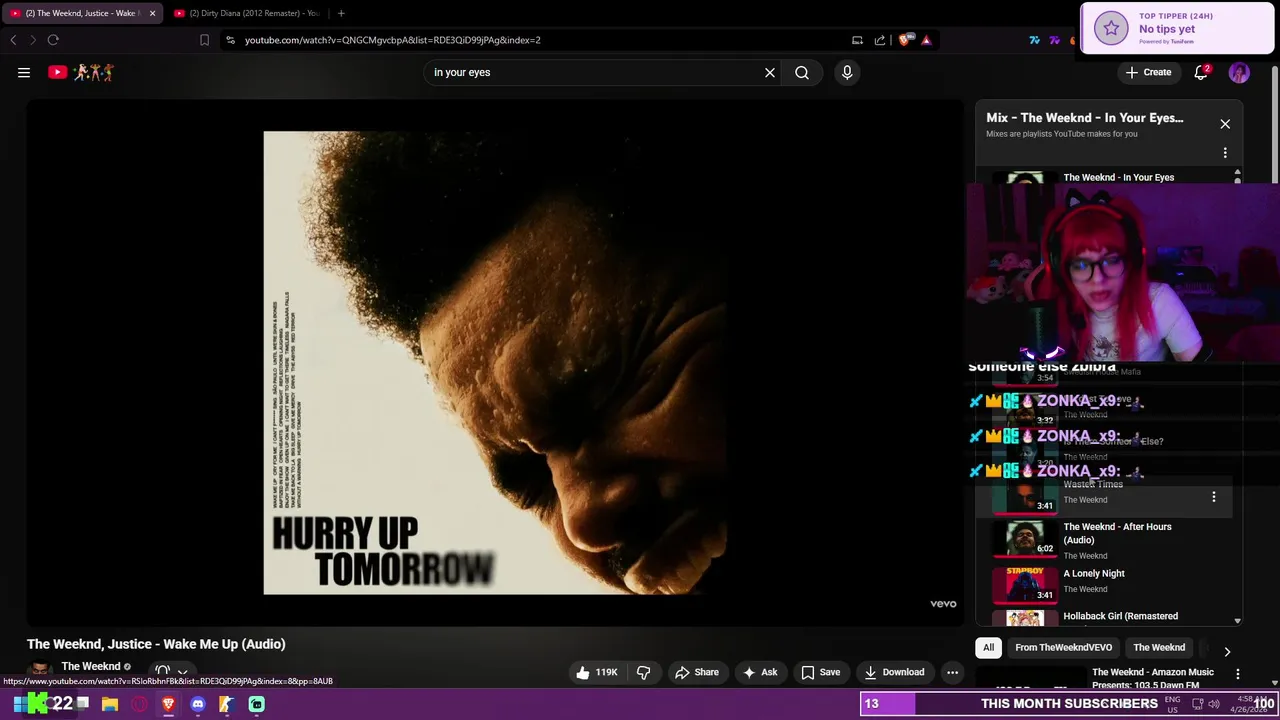The image size is (1280, 720).
Task: Open cast media icon in address bar
Action: pos(857,40)
